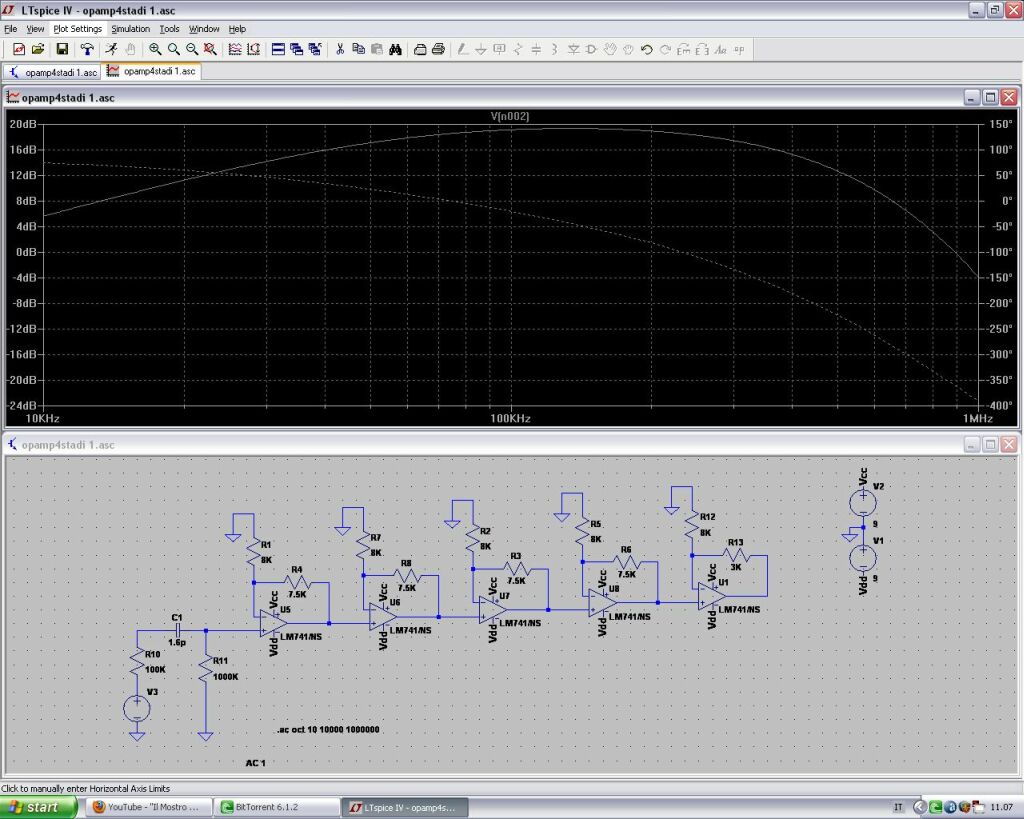Click the Run simulation icon

pos(112,49)
